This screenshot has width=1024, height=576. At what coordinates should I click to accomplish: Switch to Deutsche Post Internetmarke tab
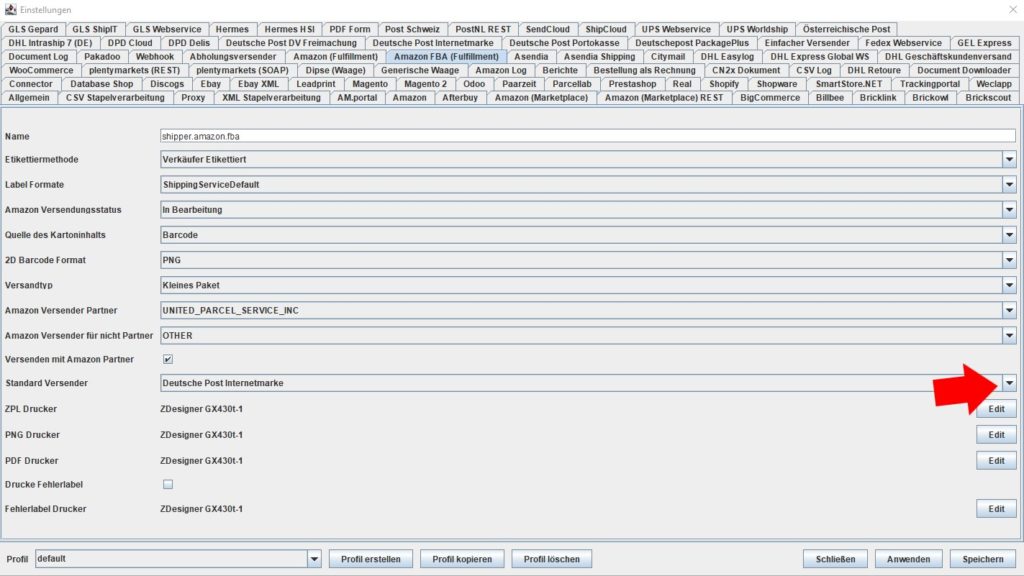click(433, 43)
